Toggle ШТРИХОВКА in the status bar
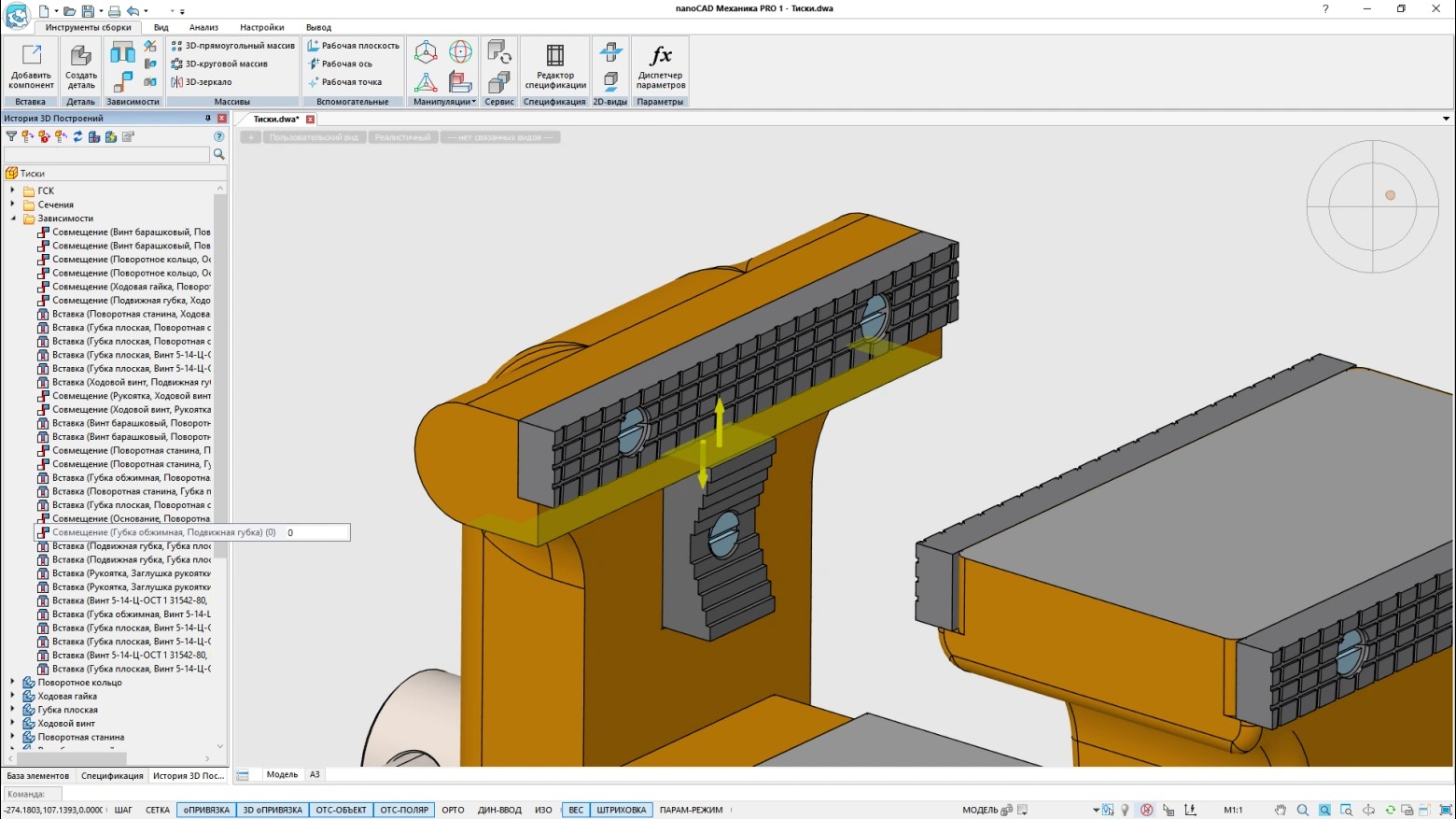This screenshot has height=819, width=1456. (621, 810)
